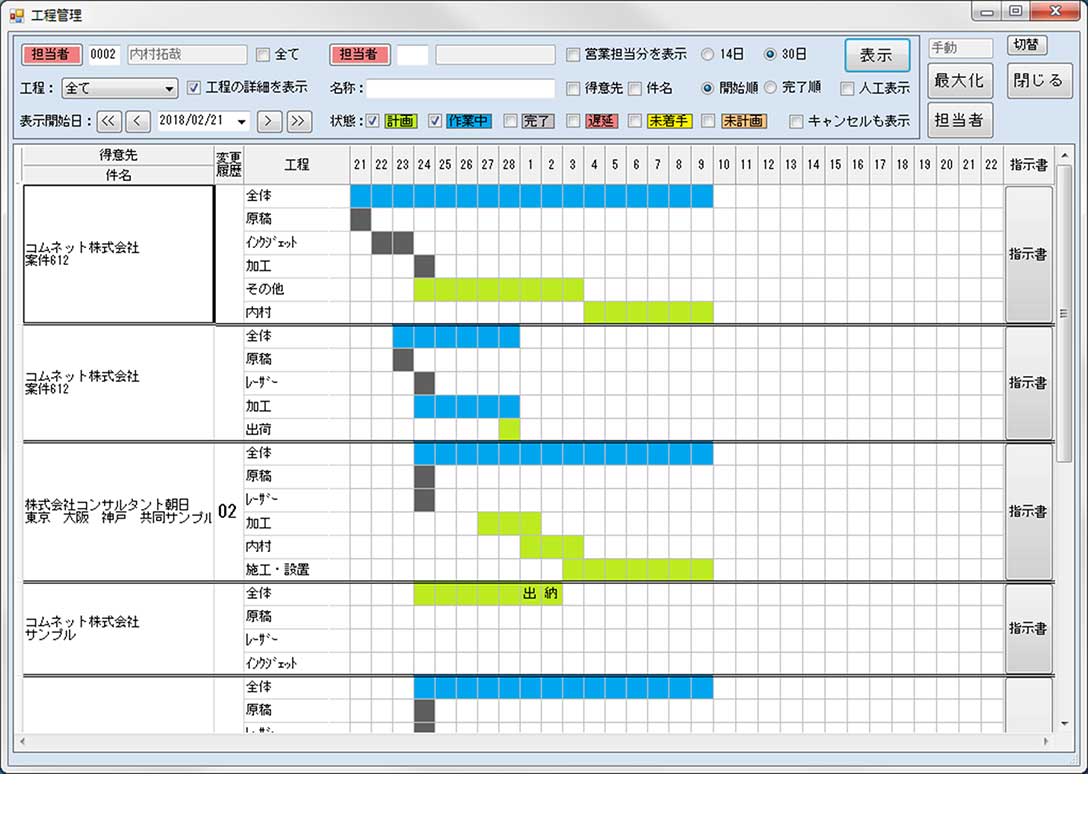This screenshot has width=1088, height=837.
Task: Jump forward with the >> date button
Action: tap(298, 121)
